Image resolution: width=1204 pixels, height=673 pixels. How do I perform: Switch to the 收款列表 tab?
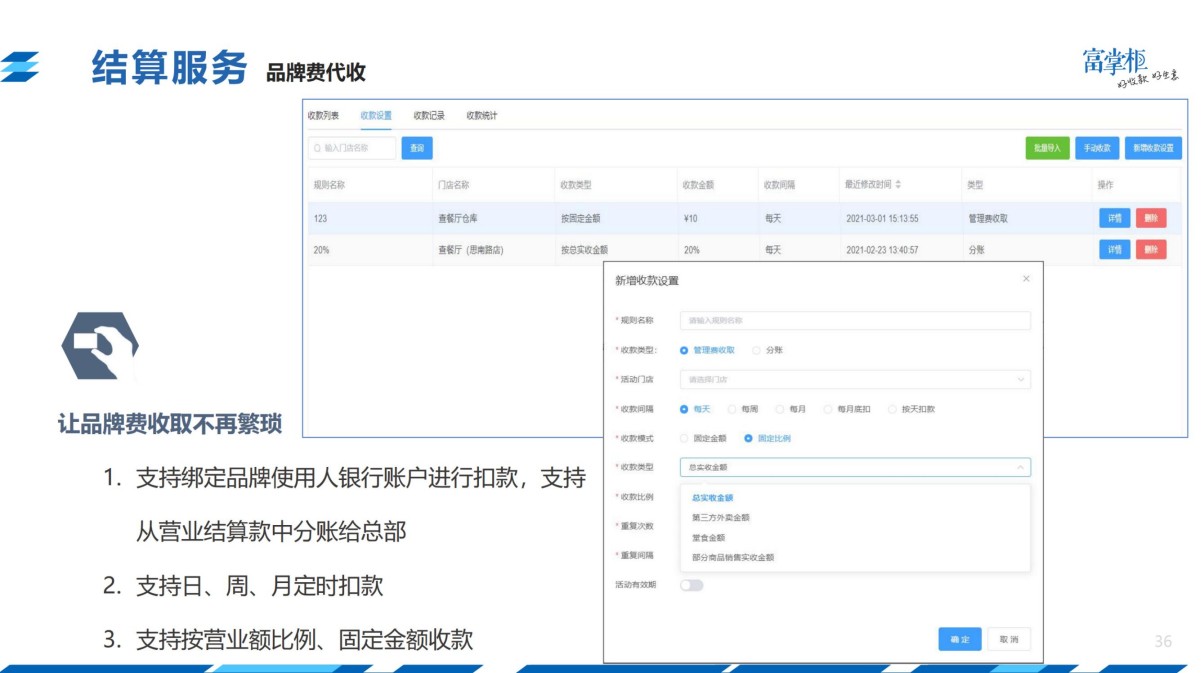324,116
